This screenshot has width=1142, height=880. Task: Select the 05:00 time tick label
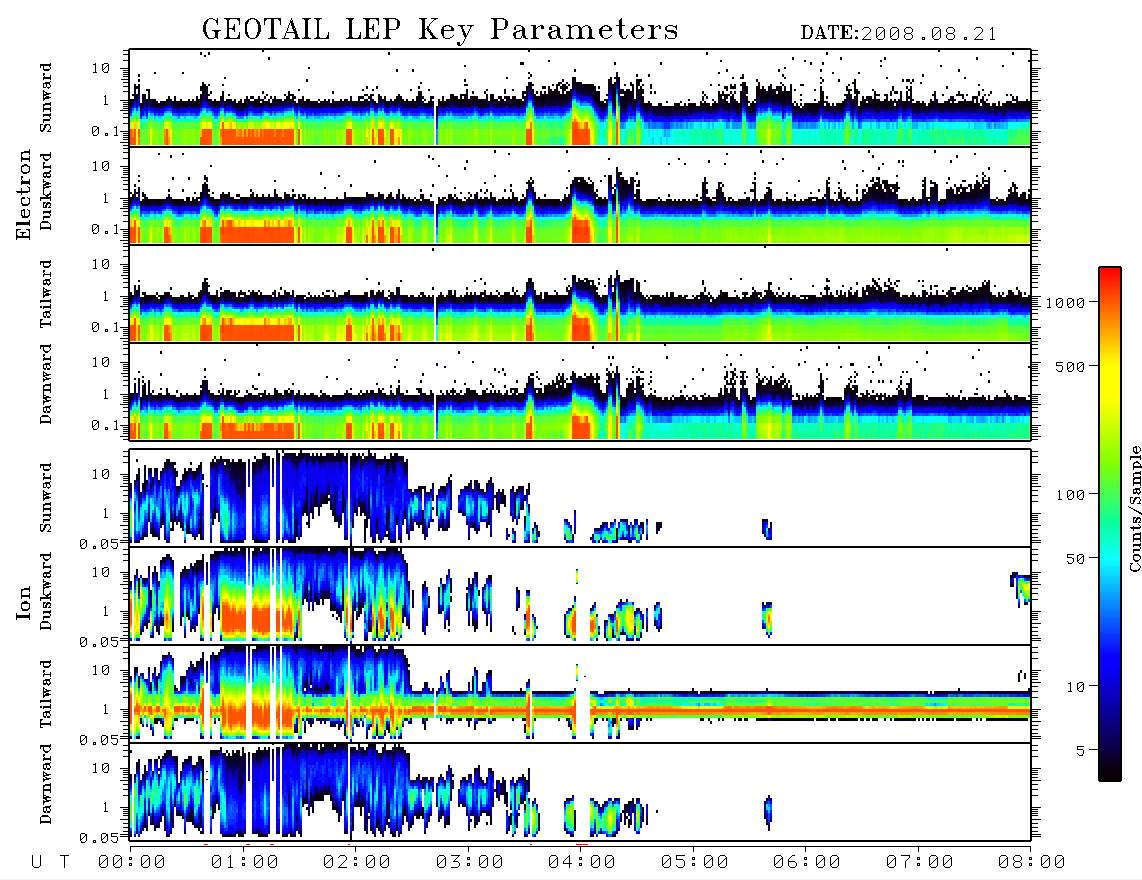695,863
